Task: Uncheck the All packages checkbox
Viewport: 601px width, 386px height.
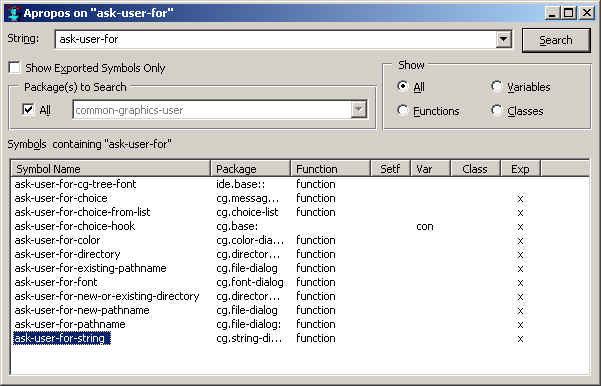Action: (28, 110)
